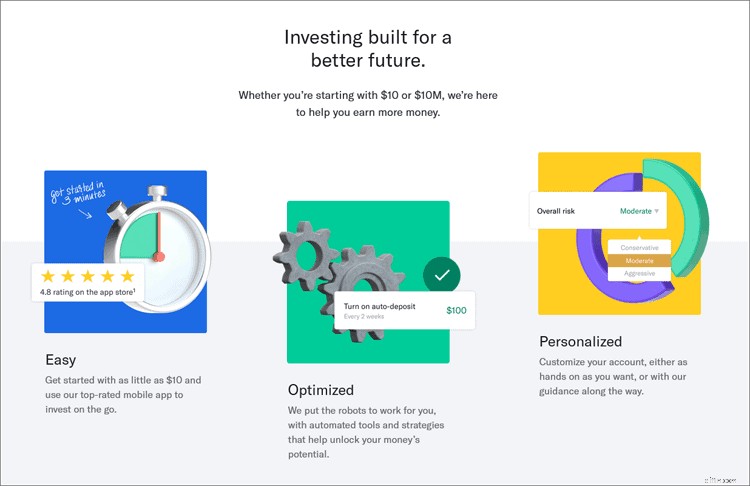Click the 4.8 rating on the app store text
The width and height of the screenshot is (750, 486).
click(x=88, y=292)
